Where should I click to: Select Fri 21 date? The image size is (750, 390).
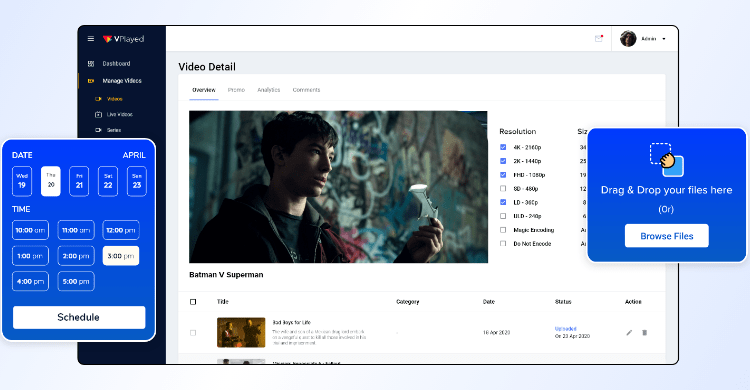pos(79,181)
